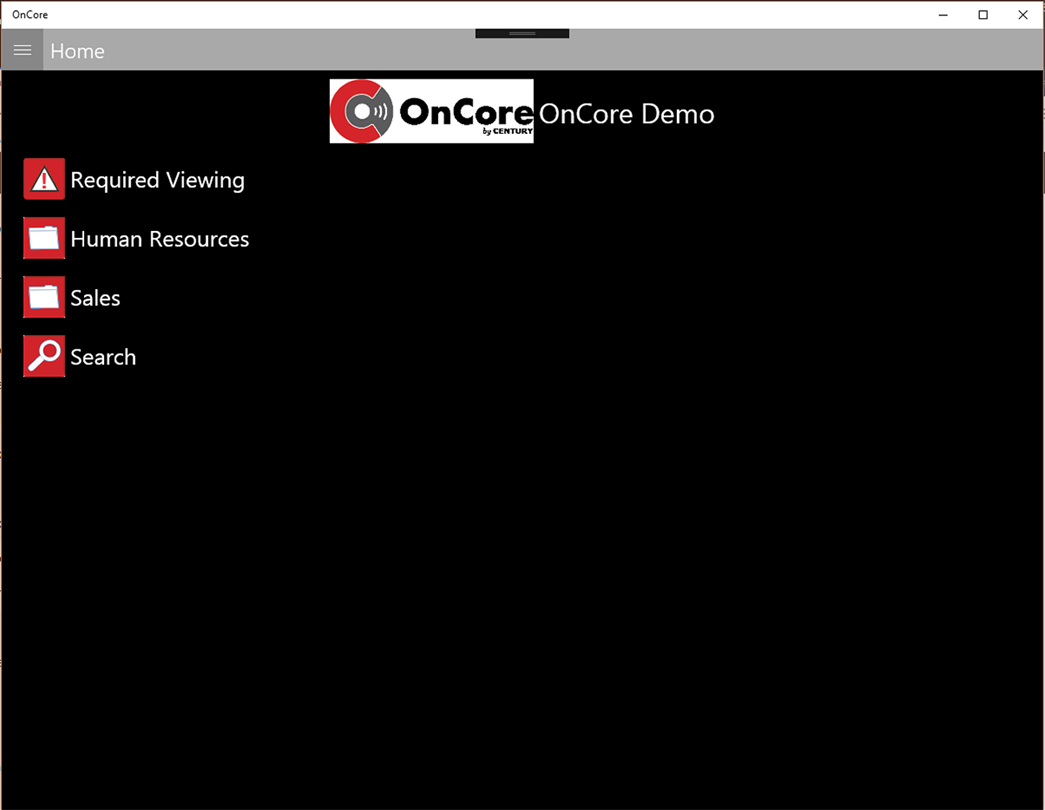Close the OnCore window

[1023, 15]
